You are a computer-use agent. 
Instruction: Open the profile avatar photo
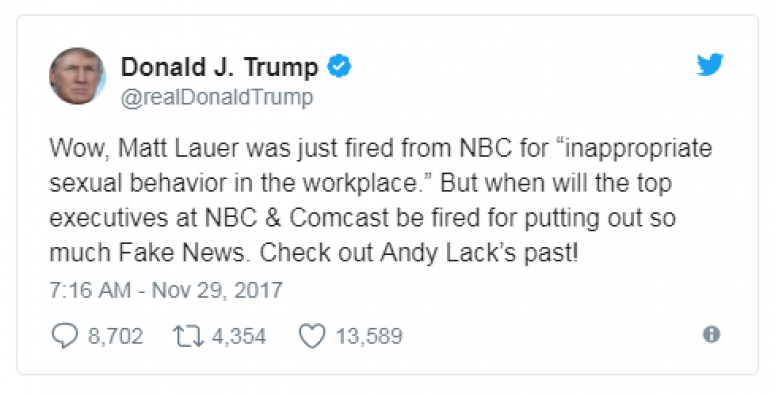(x=77, y=76)
